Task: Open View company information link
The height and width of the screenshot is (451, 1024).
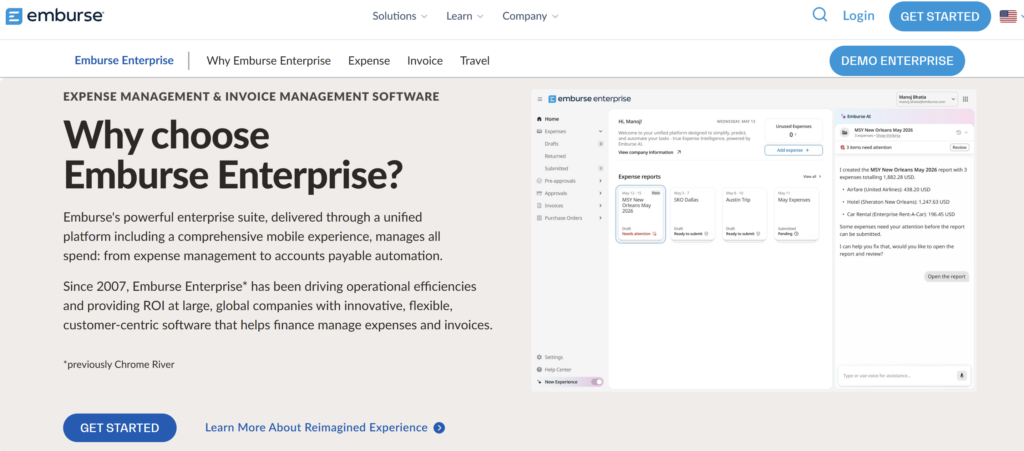Action: click(x=650, y=152)
